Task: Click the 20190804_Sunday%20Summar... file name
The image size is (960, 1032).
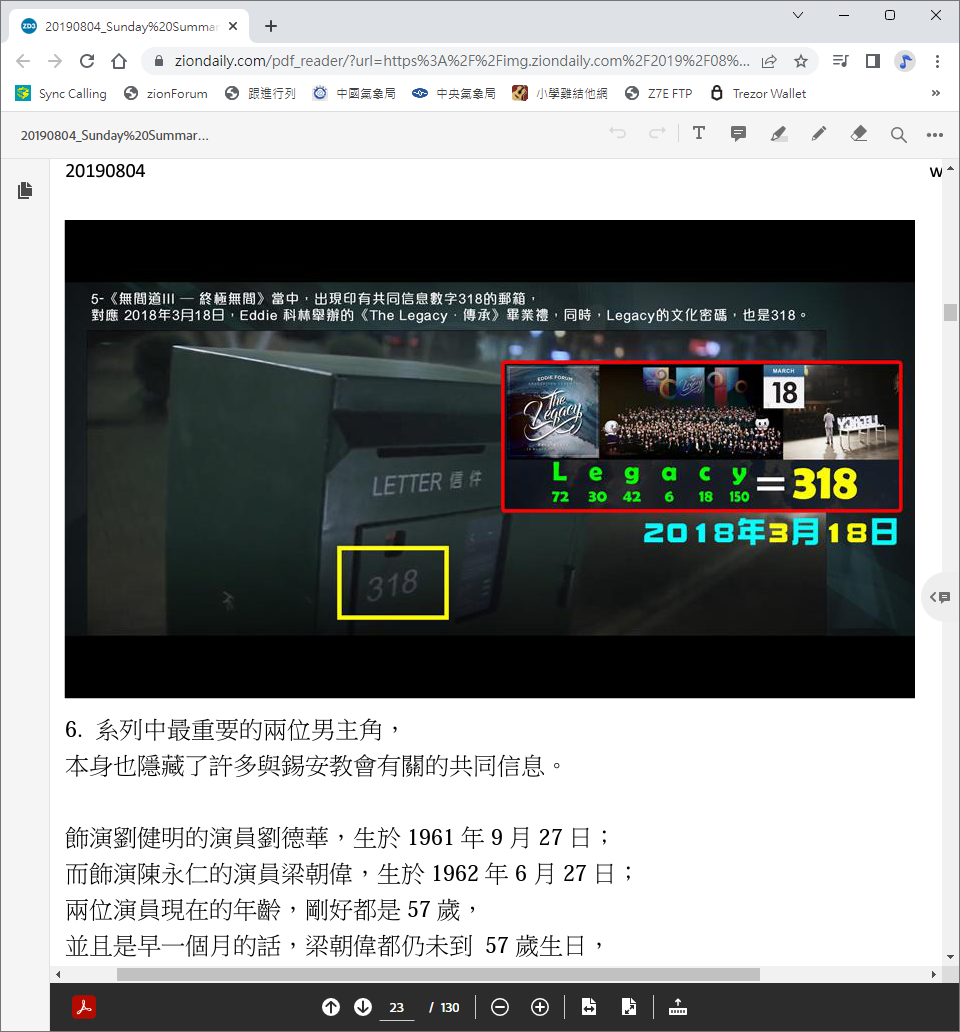Action: (114, 136)
